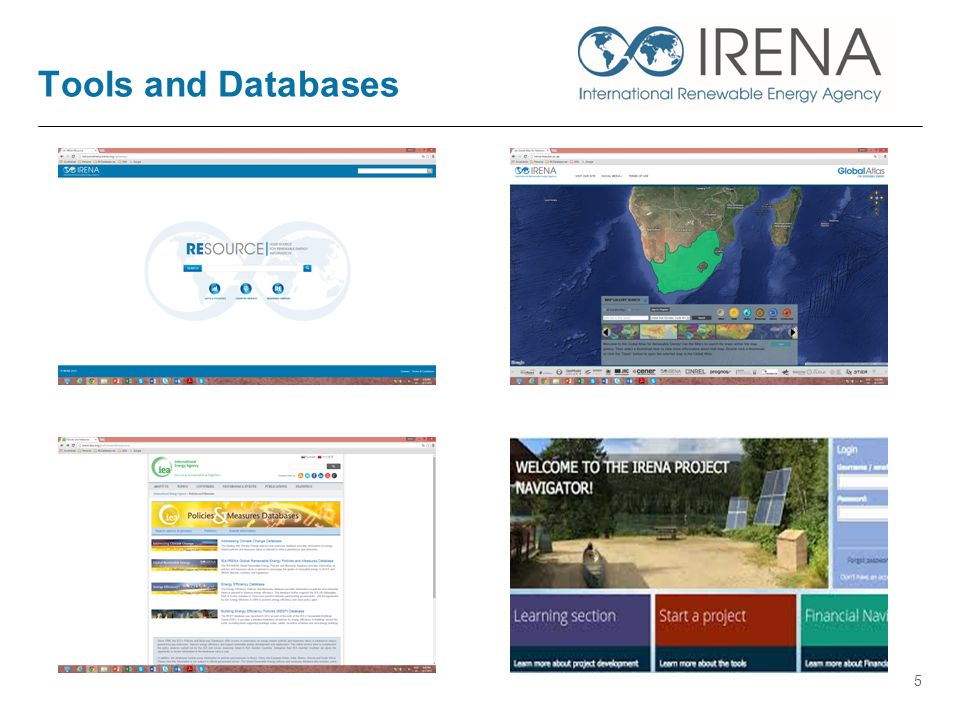Click the Start a project tile
960x720 pixels.
pos(726,632)
